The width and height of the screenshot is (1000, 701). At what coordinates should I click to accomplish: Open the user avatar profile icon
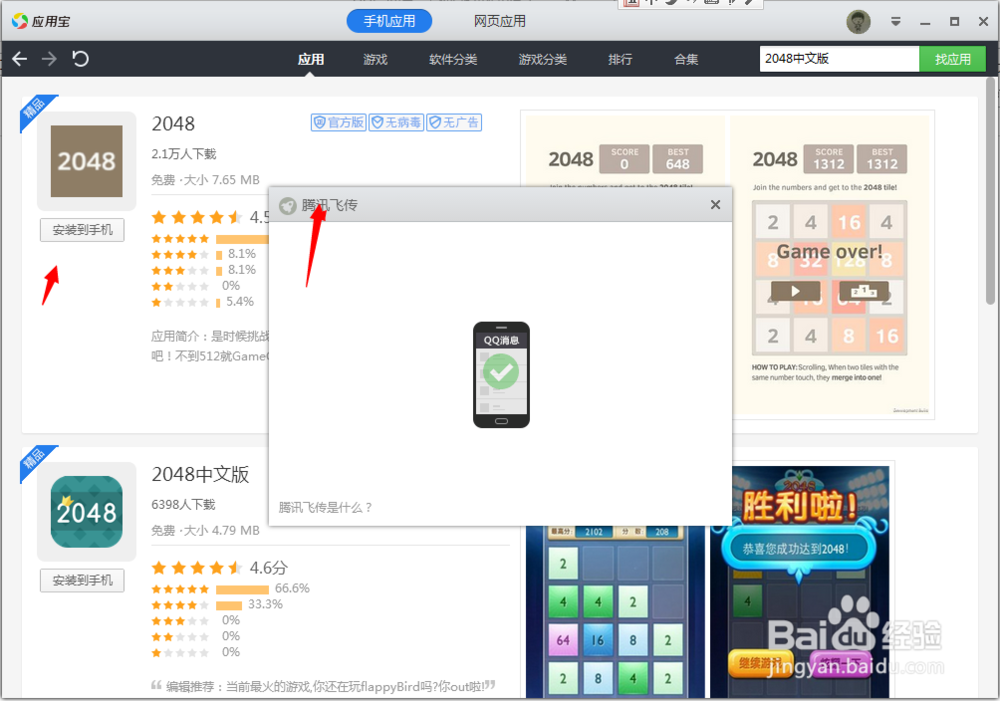point(858,20)
